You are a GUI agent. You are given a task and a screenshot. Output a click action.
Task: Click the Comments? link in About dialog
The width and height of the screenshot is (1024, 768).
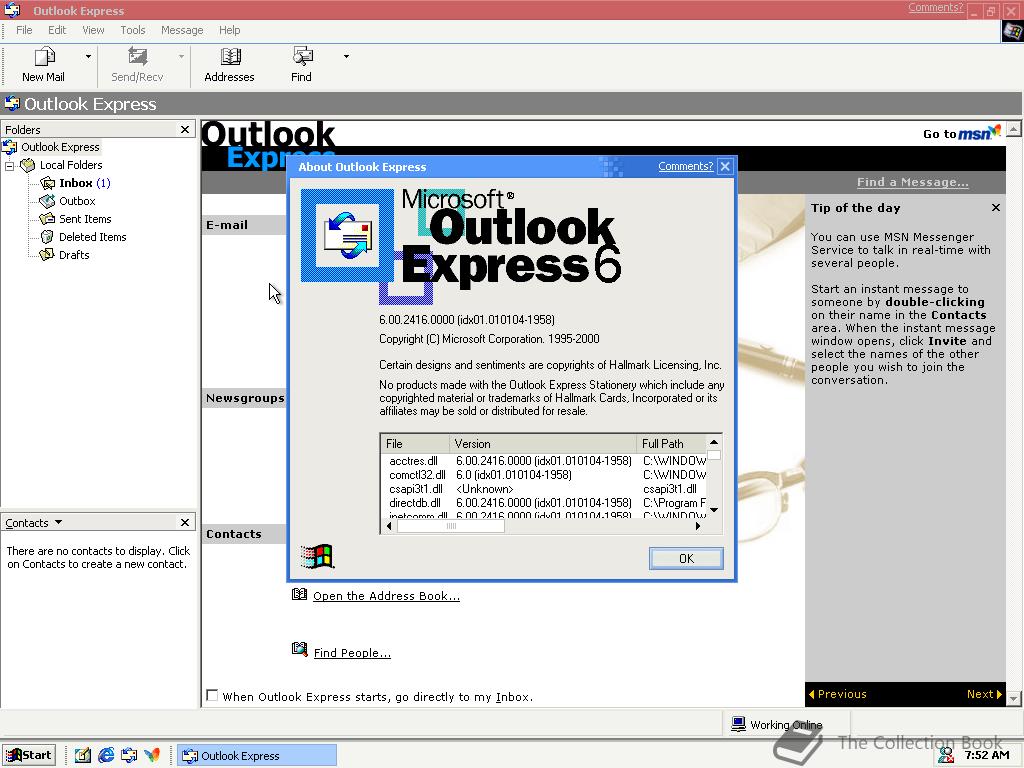pyautogui.click(x=685, y=167)
